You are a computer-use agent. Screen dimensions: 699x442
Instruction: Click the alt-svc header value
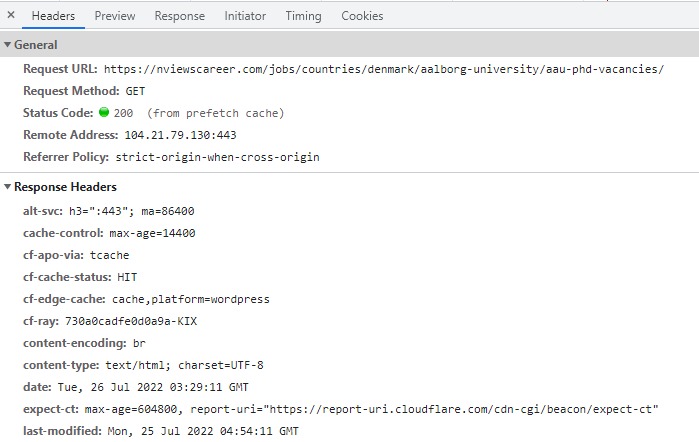132,211
